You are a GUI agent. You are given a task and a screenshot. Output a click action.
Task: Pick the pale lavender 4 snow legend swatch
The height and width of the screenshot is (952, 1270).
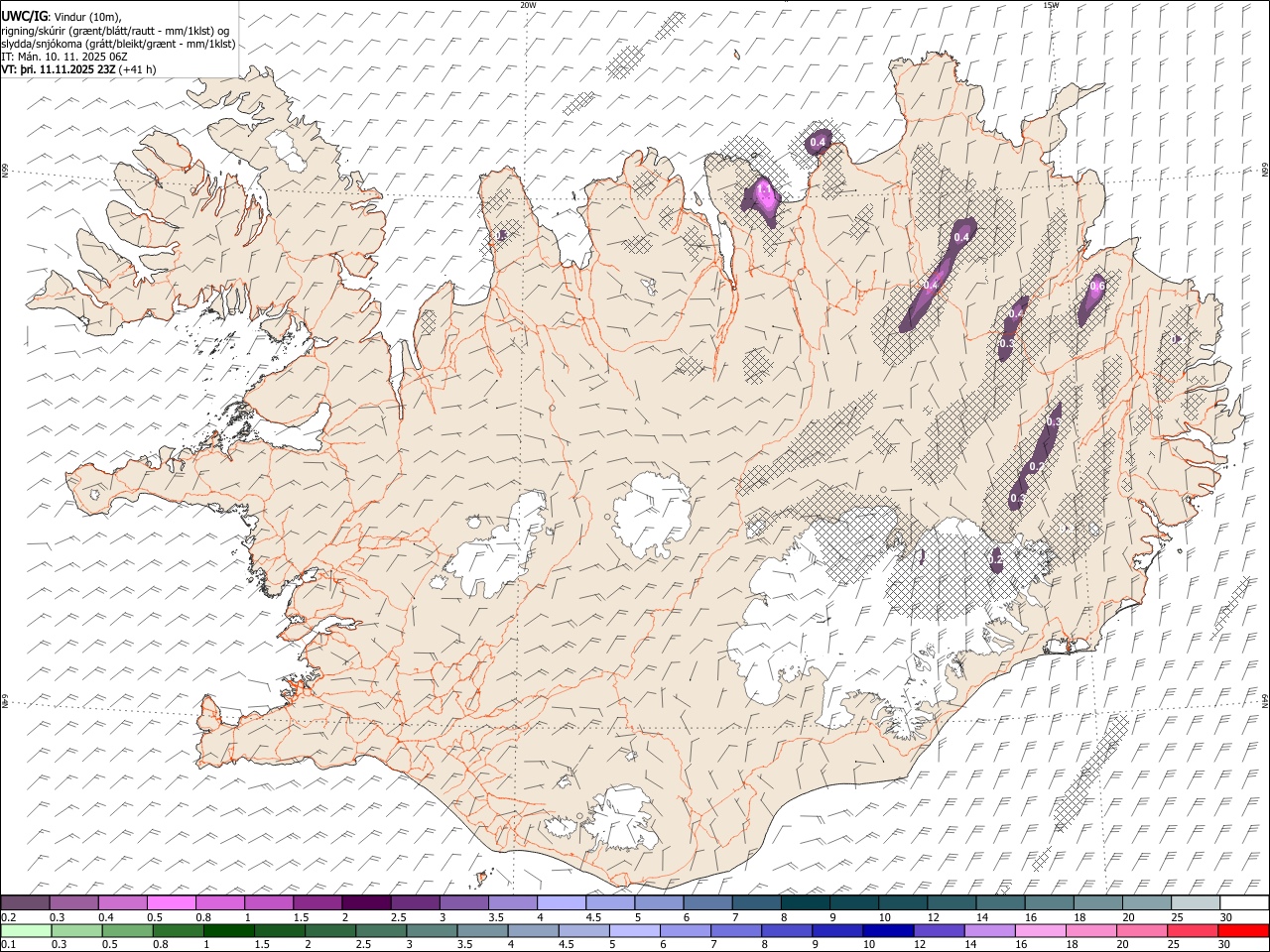(x=560, y=903)
